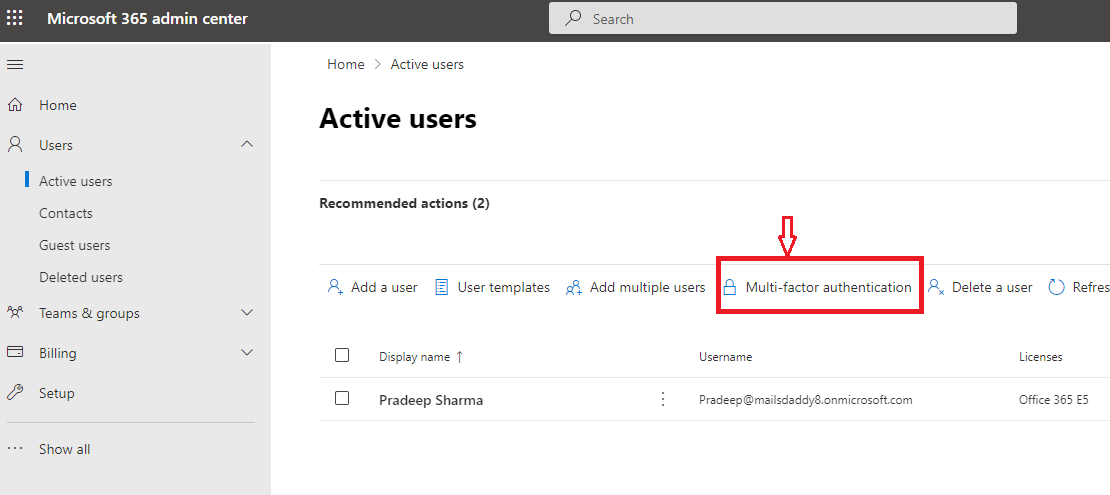Click the Active users breadcrumb

pyautogui.click(x=427, y=64)
